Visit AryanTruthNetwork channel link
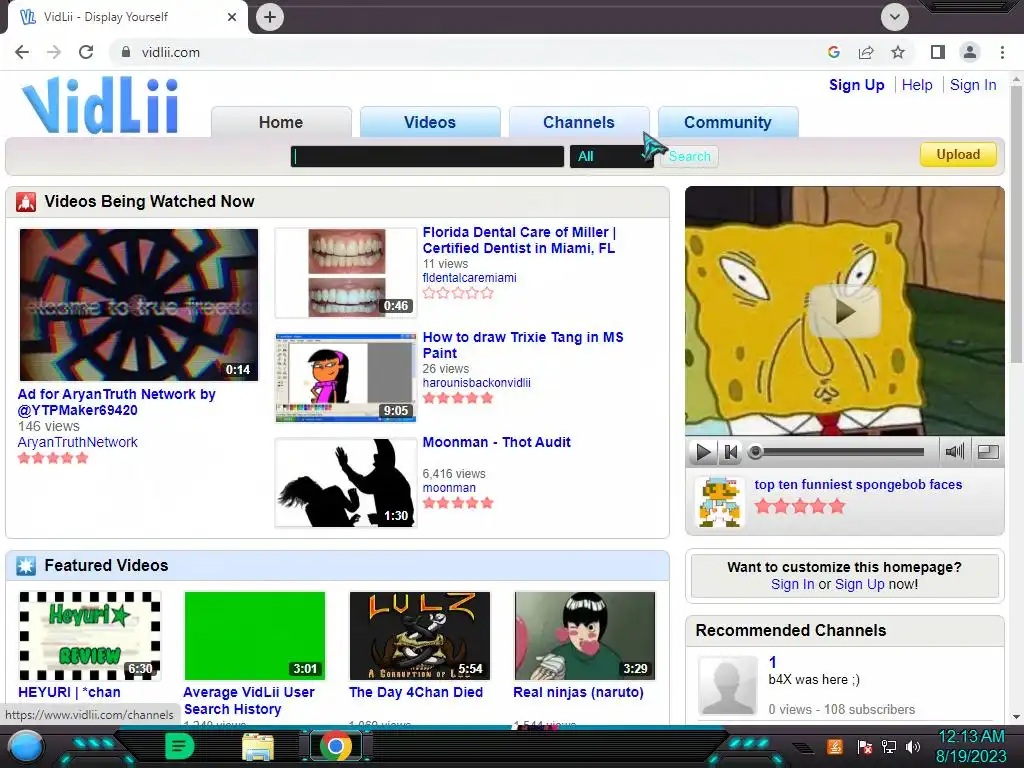The width and height of the screenshot is (1024, 768). pyautogui.click(x=77, y=442)
